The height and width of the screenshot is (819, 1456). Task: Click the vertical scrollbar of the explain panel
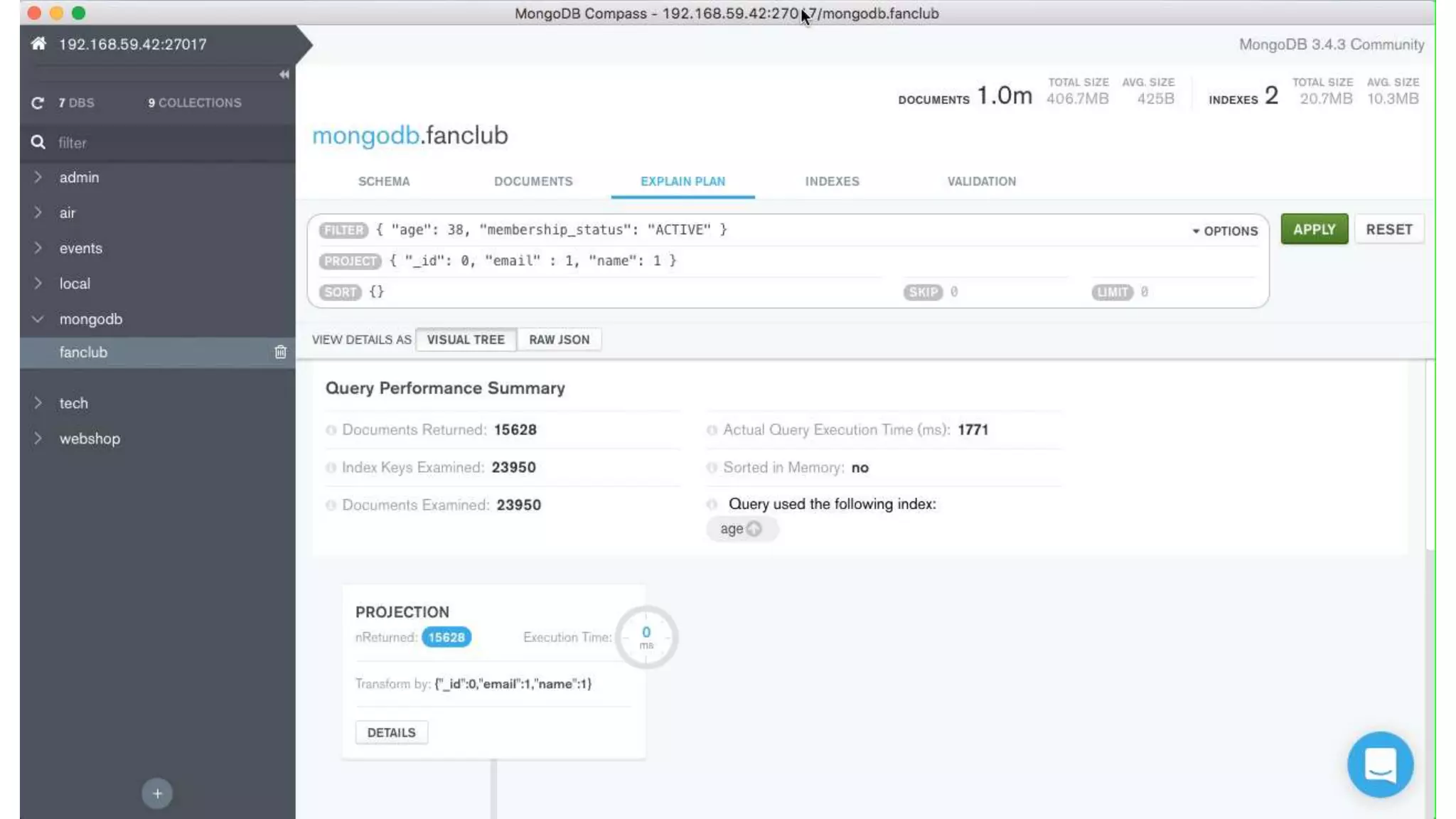click(x=1430, y=455)
